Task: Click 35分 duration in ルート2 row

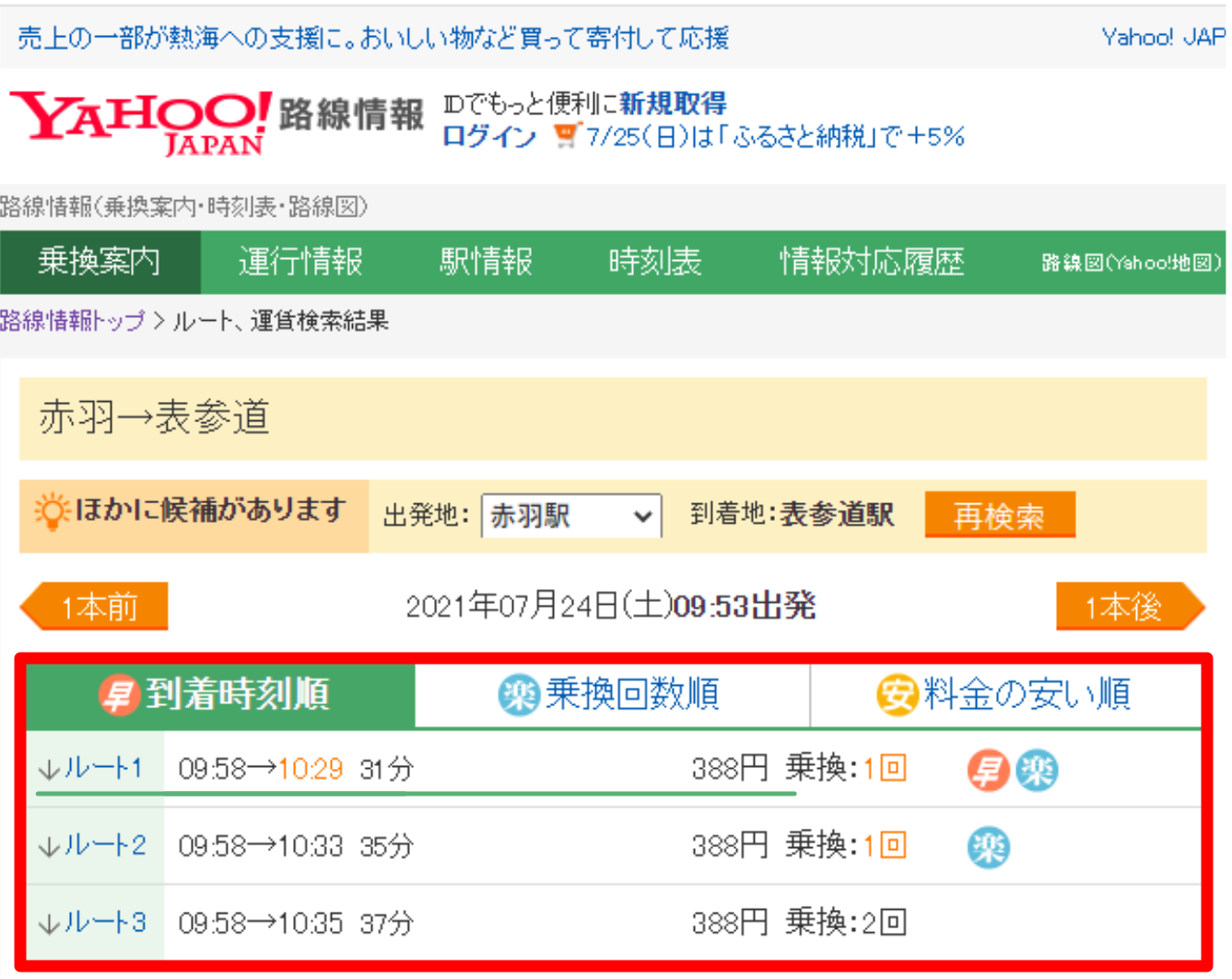Action: click(387, 846)
